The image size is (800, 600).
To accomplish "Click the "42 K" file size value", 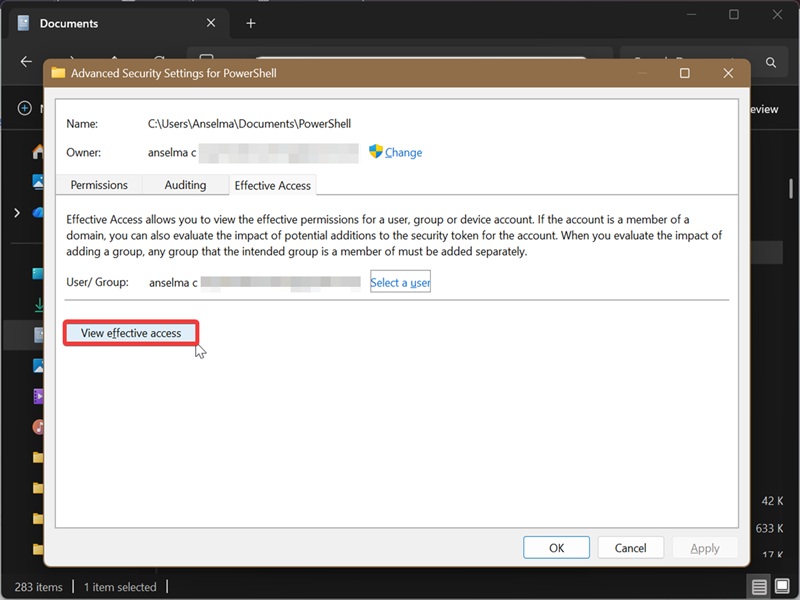I will [772, 501].
